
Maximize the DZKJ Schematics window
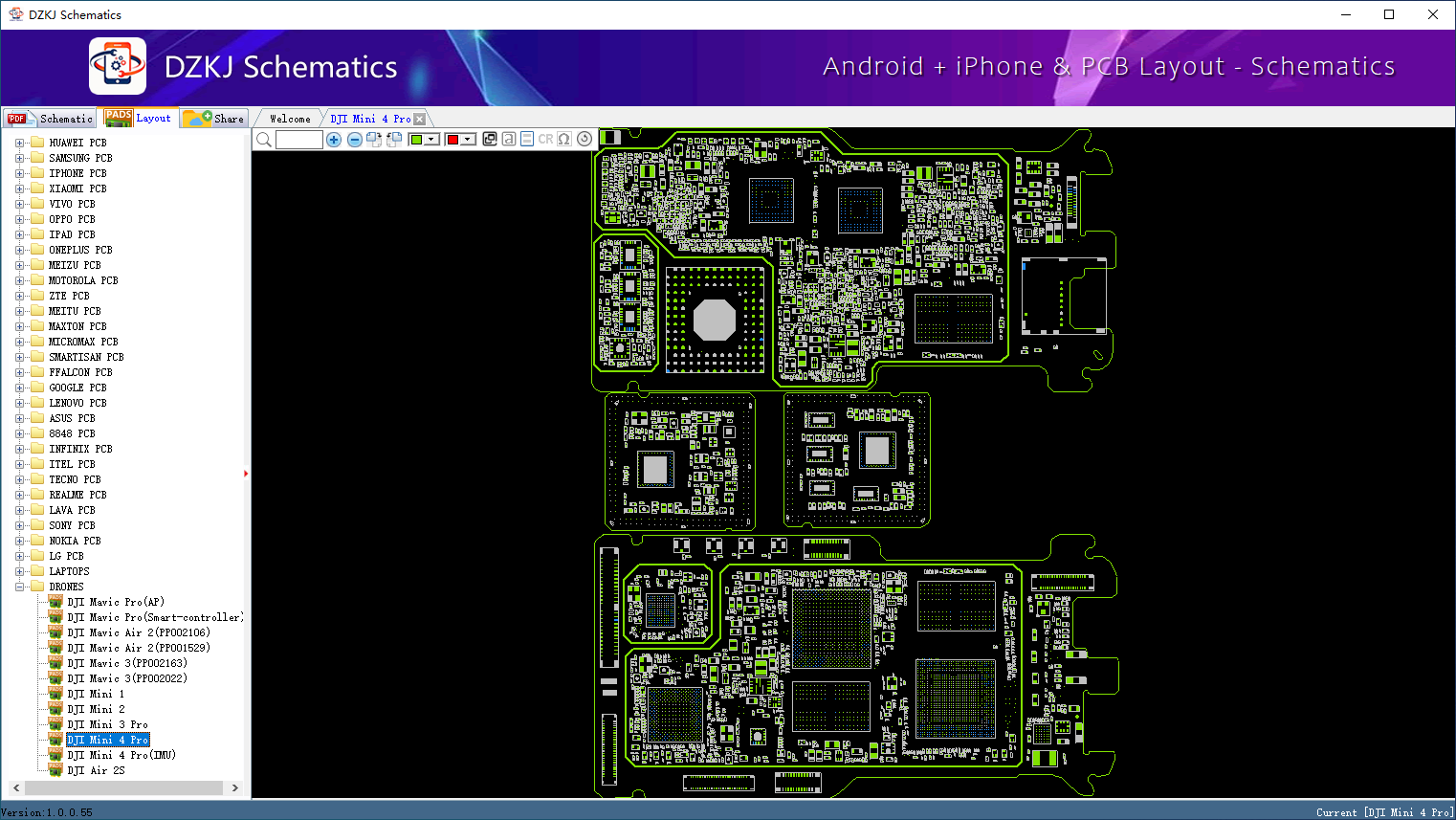[x=1389, y=14]
